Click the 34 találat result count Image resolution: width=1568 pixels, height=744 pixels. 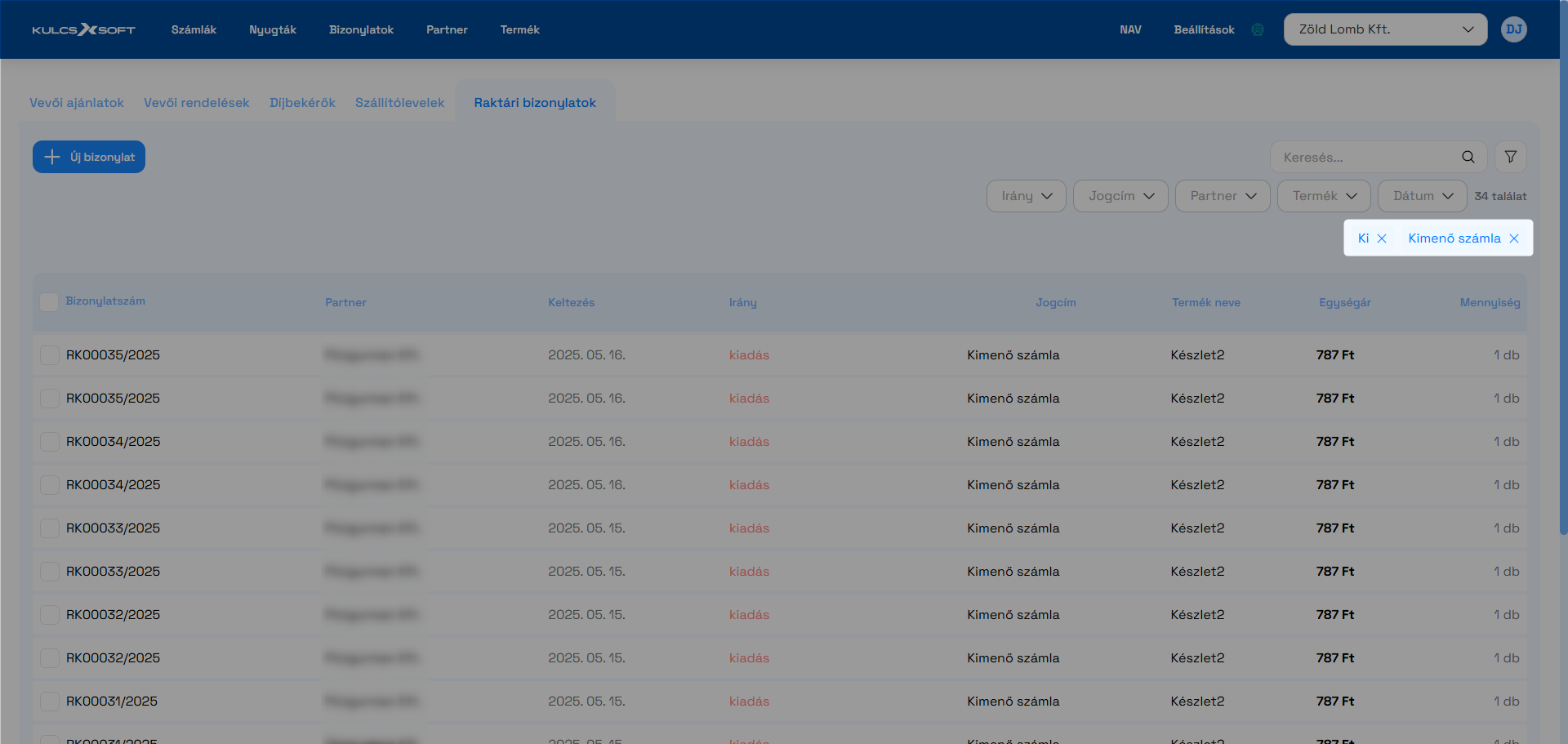[1500, 196]
